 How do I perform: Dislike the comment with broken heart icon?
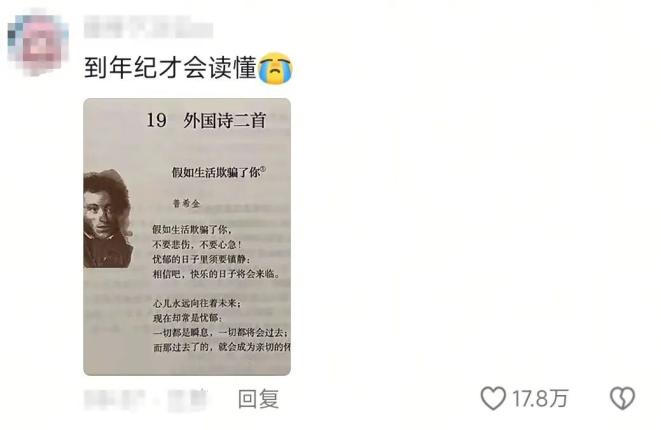622,398
